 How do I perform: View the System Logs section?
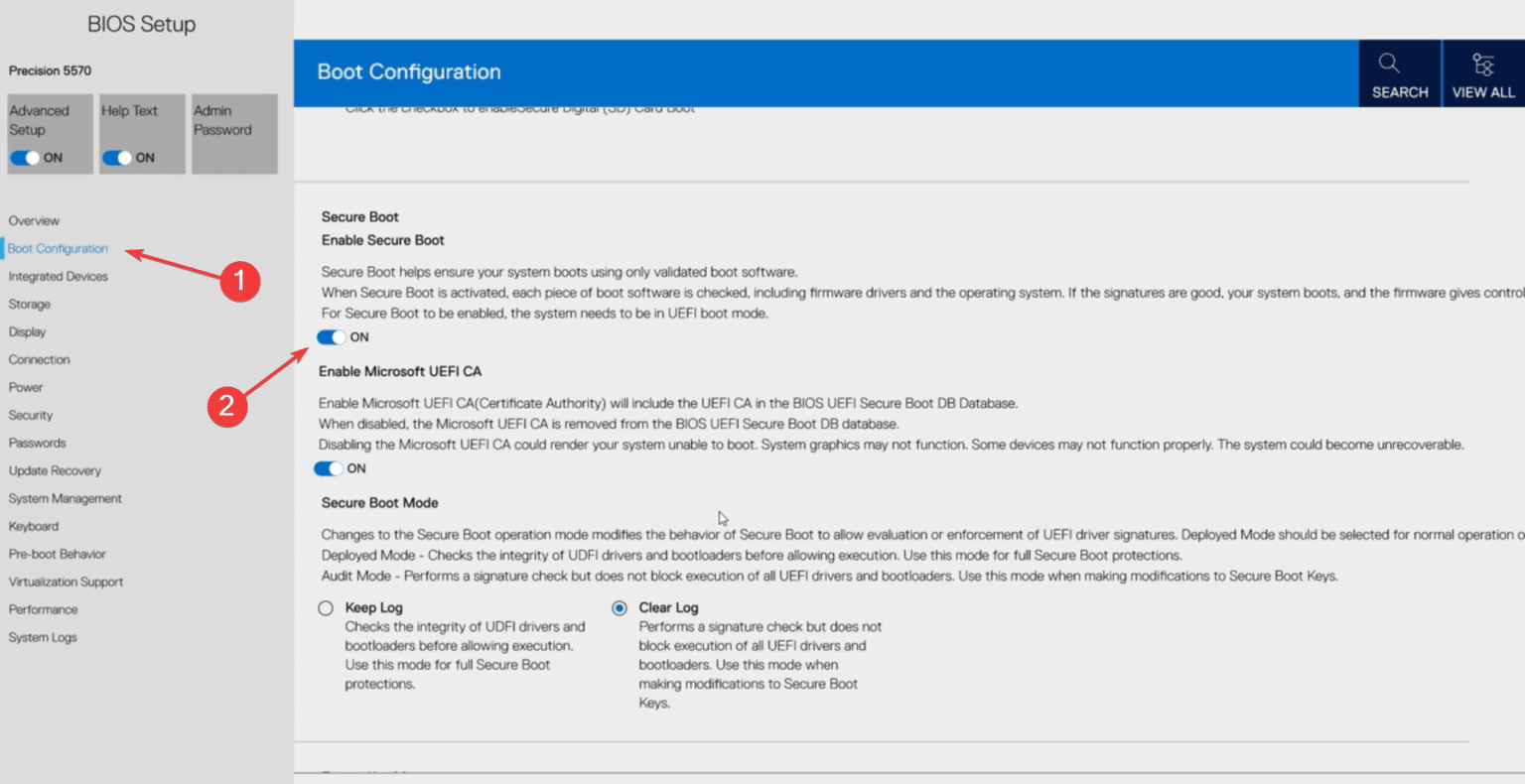coord(42,637)
